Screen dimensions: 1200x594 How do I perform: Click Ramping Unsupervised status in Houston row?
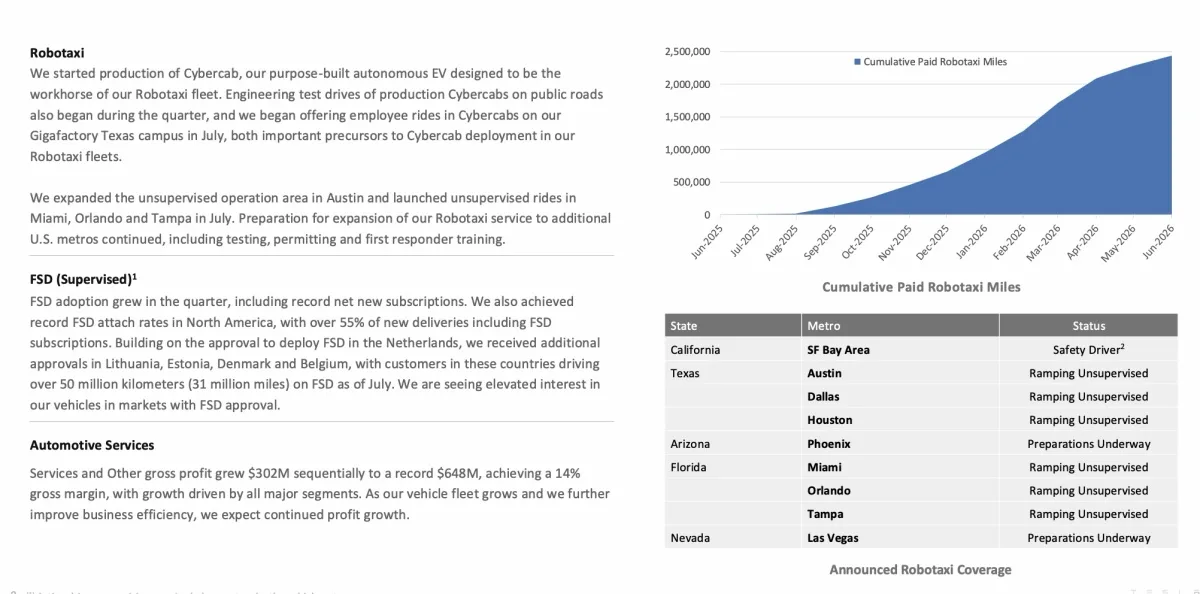coord(1088,420)
